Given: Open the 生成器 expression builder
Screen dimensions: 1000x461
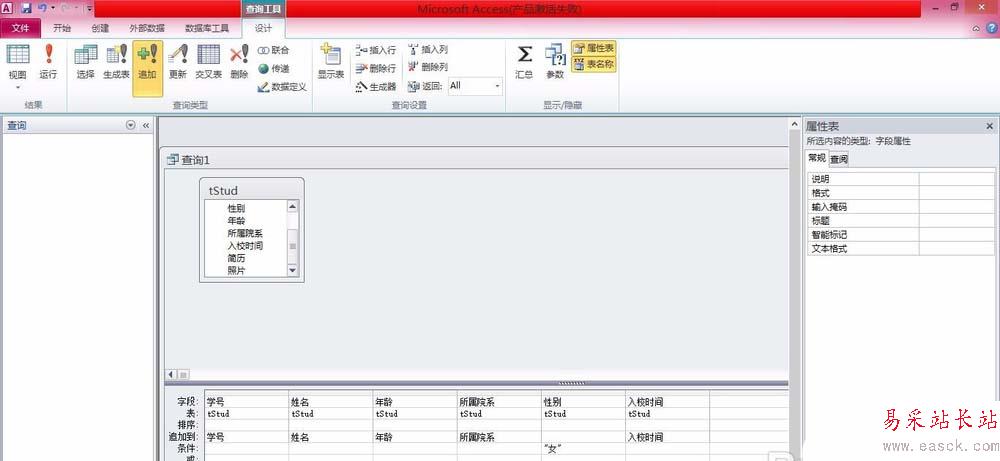Looking at the screenshot, I should pos(376,87).
